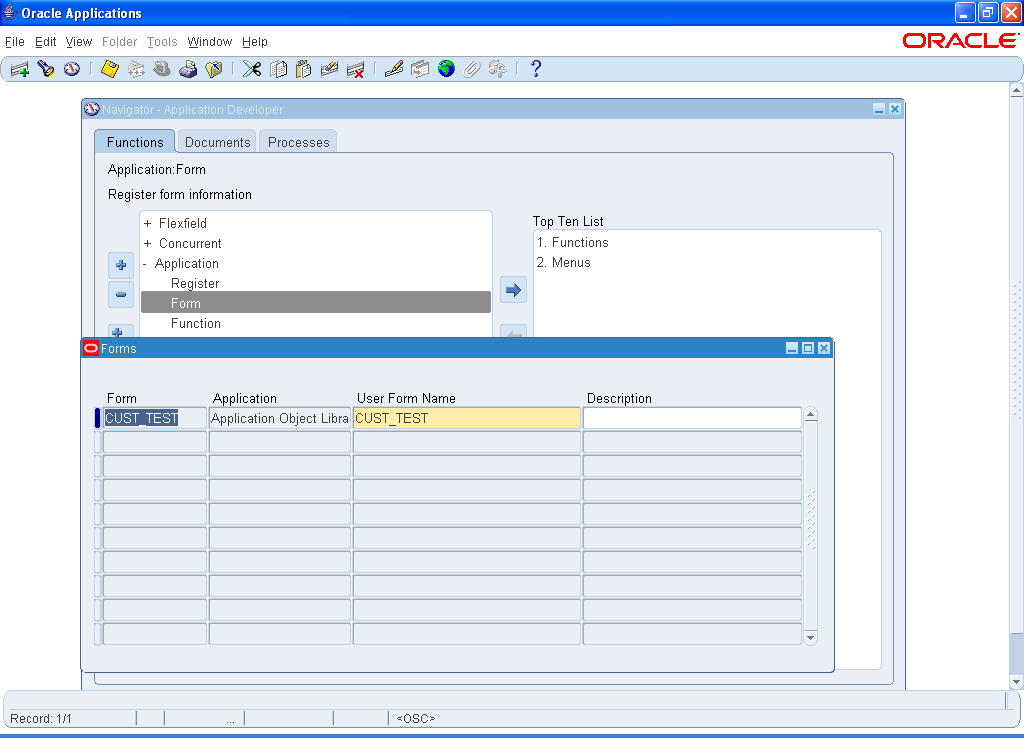Select Form in the navigator tree
The width and height of the screenshot is (1024, 738).
tap(316, 303)
